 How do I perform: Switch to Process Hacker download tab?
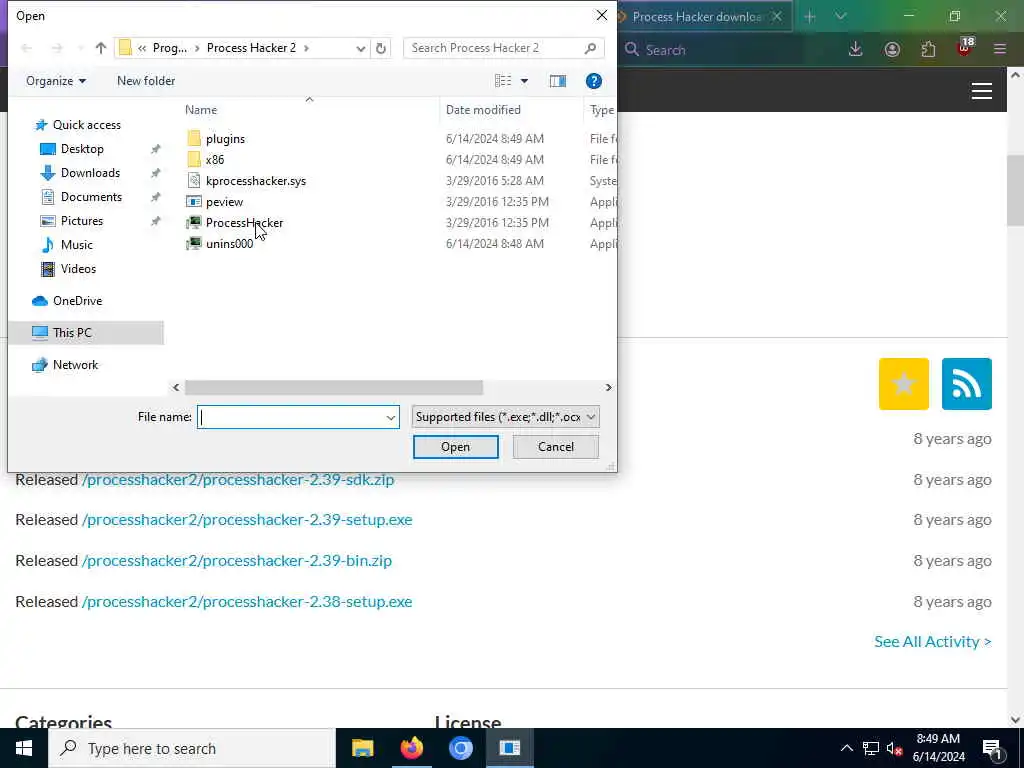696,16
